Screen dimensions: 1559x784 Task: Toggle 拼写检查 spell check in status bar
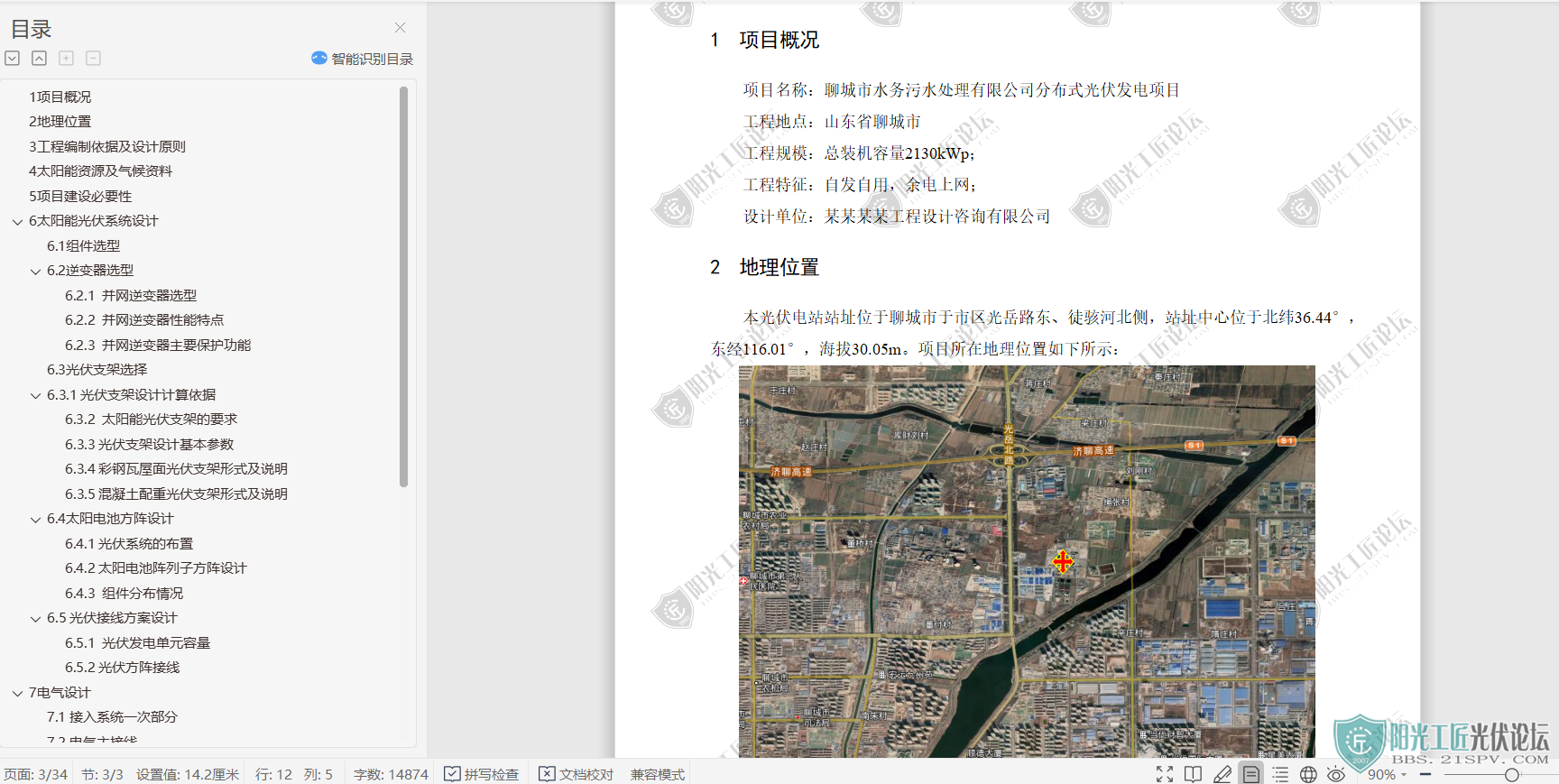point(482,774)
